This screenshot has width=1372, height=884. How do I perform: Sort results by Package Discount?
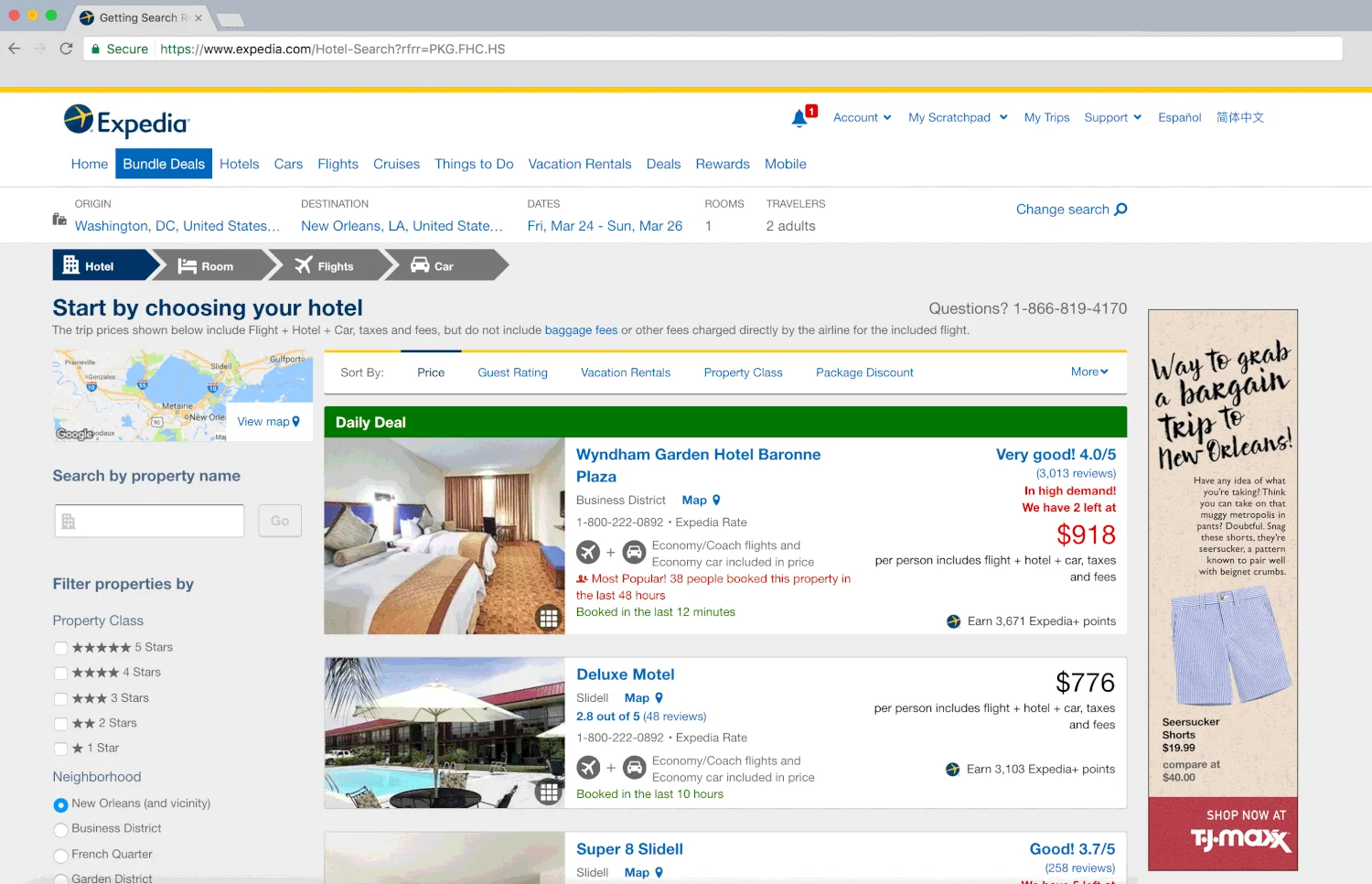[864, 372]
